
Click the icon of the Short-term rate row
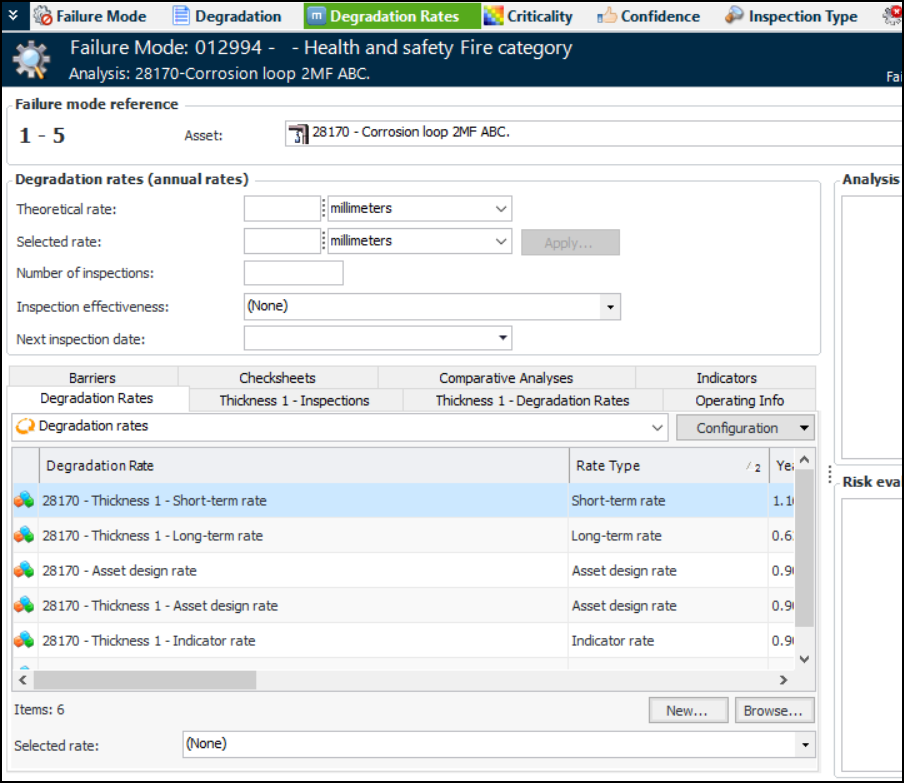24,501
